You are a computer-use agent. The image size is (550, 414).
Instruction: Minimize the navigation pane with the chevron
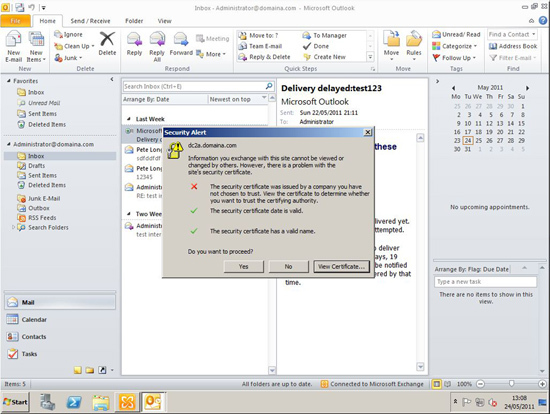112,79
